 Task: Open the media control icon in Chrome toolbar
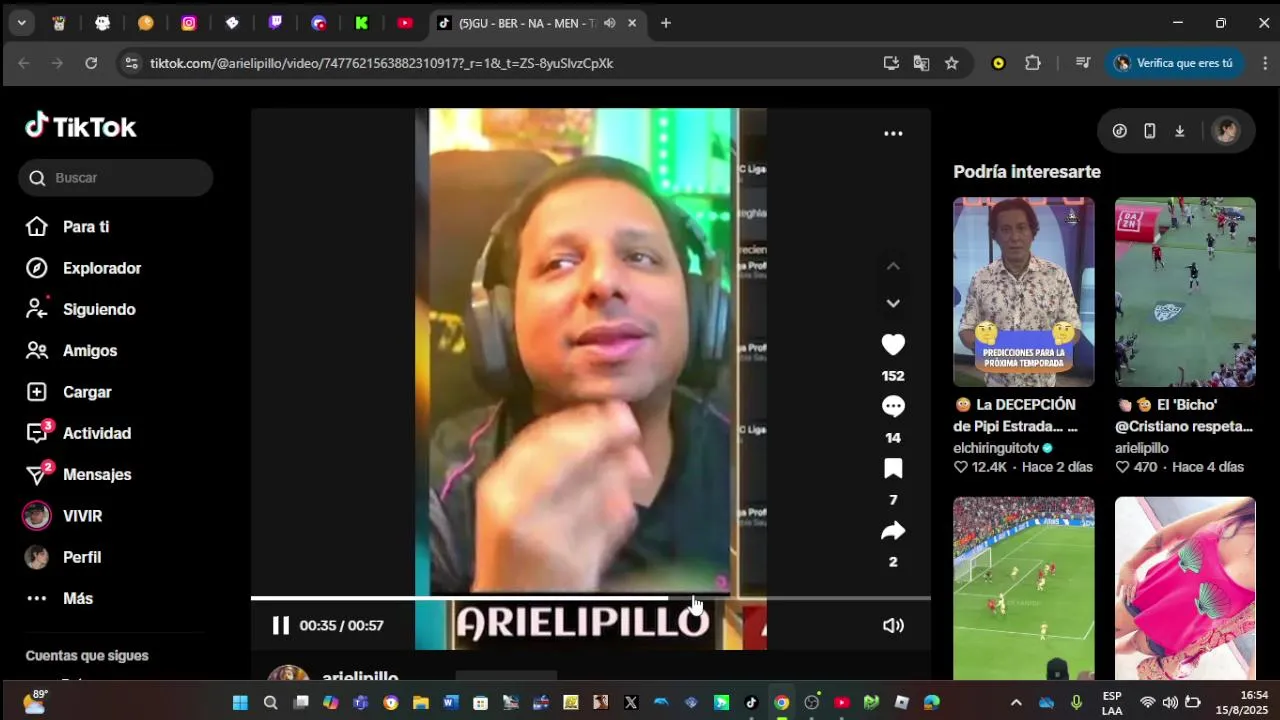[x=1082, y=63]
